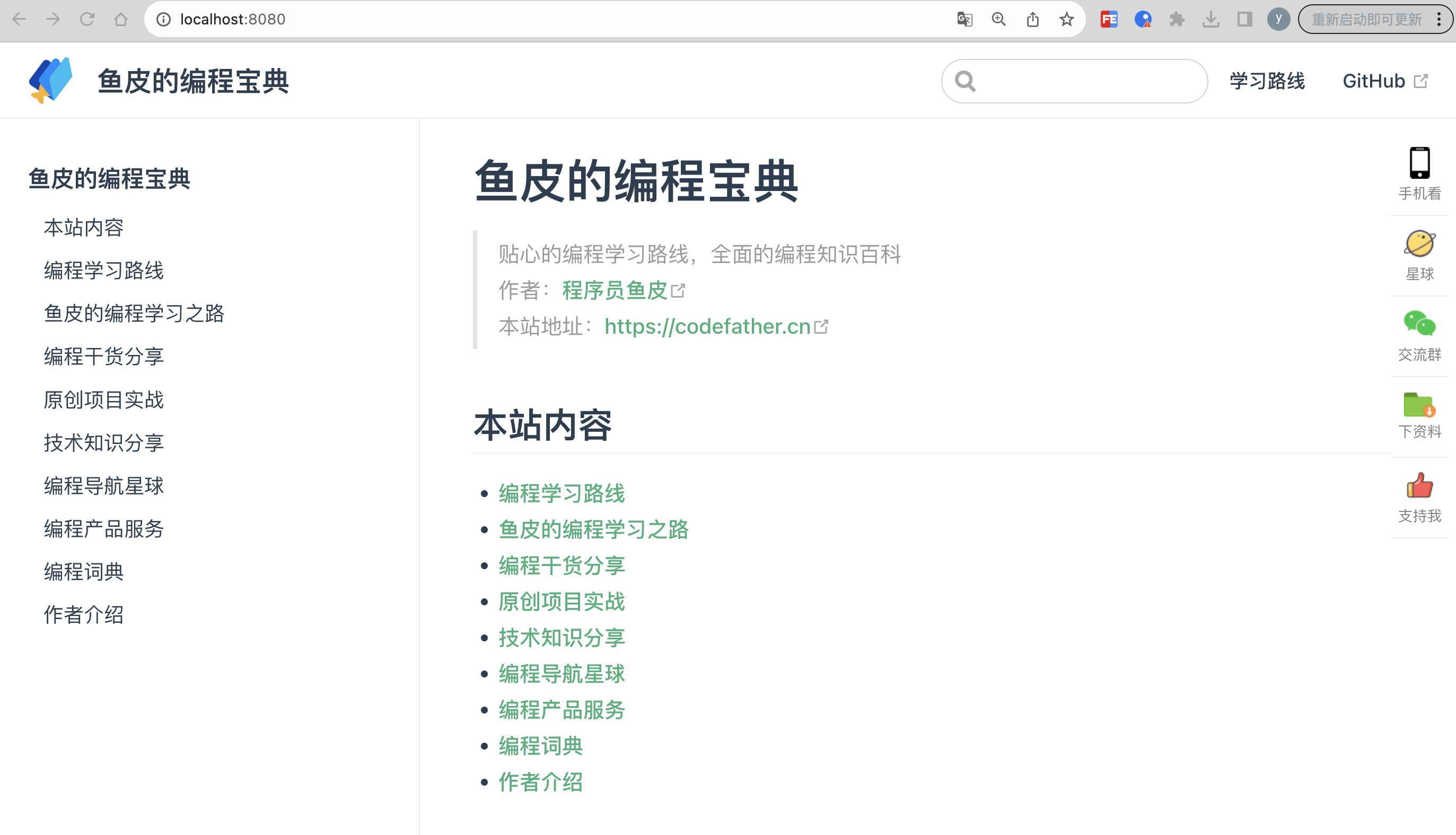This screenshot has width=1456, height=835.
Task: Click the 编程词典 link in content list
Action: pos(540,746)
